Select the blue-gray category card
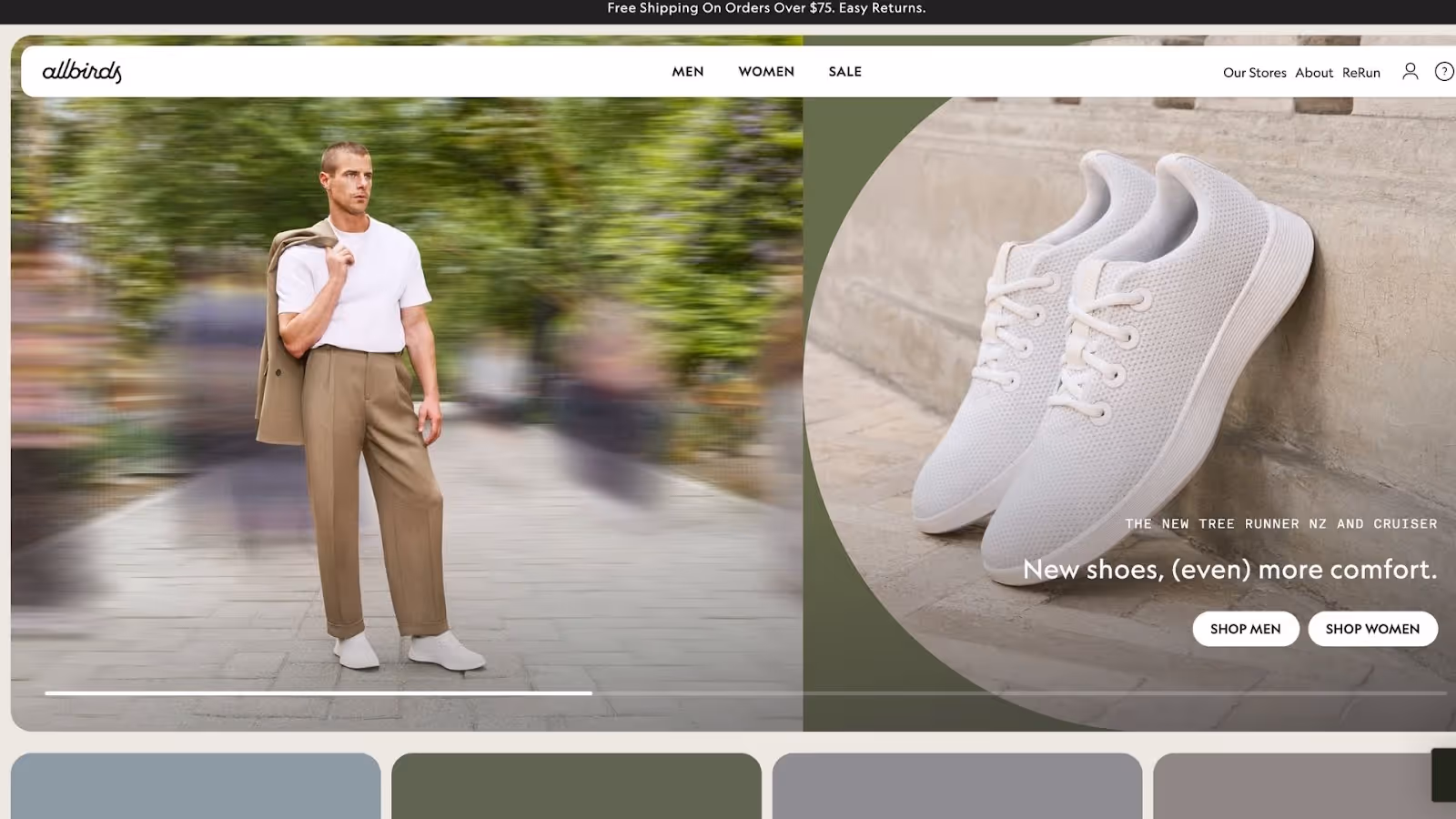This screenshot has height=819, width=1456. tap(196, 785)
